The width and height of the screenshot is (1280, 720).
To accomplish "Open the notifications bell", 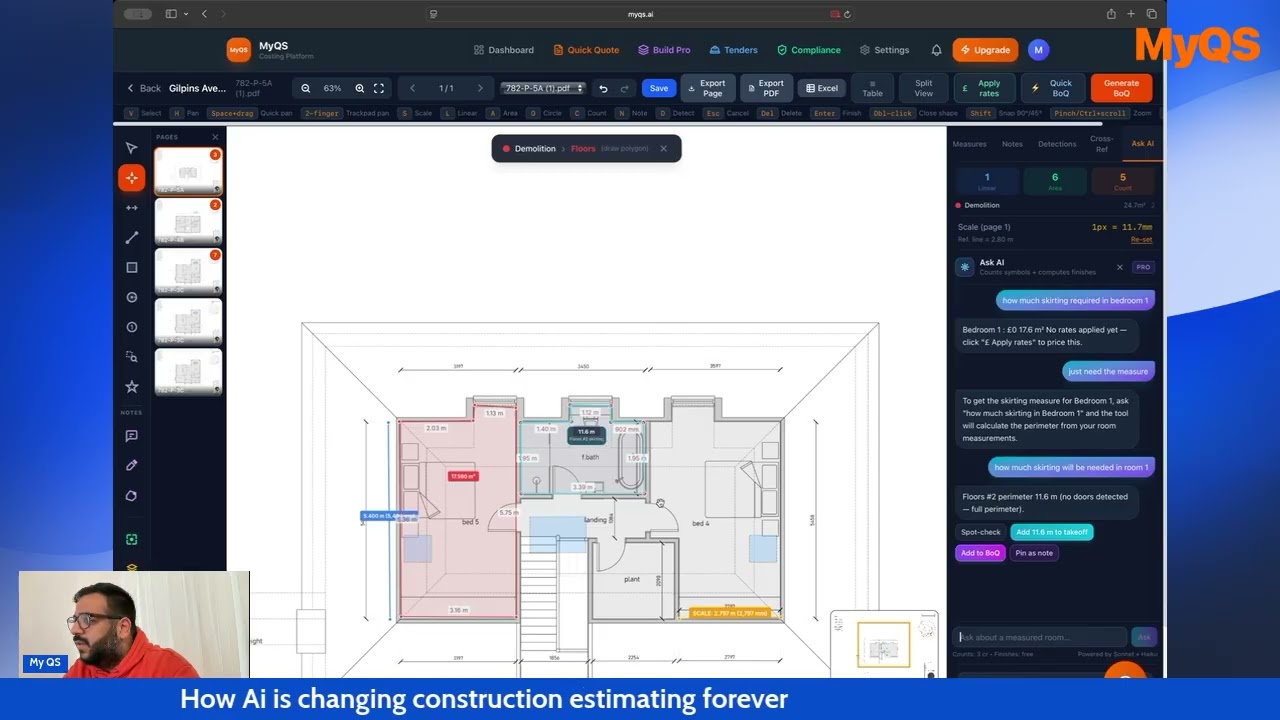I will click(x=936, y=50).
